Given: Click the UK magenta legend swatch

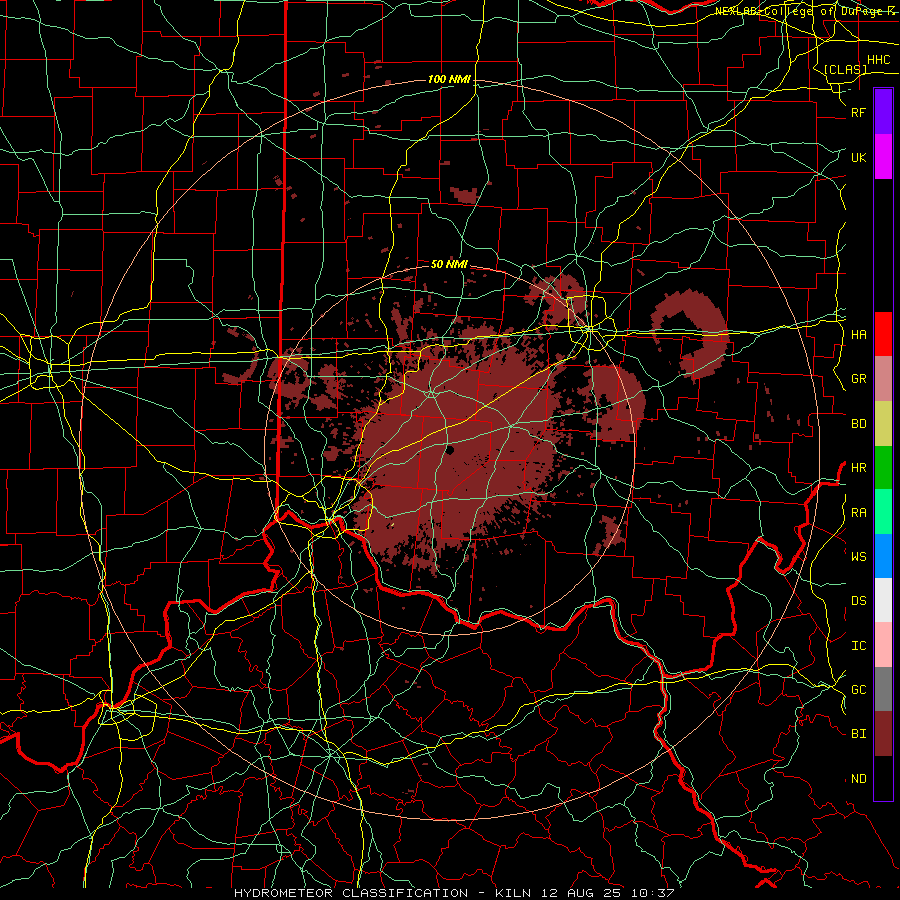Looking at the screenshot, I should coord(883,157).
